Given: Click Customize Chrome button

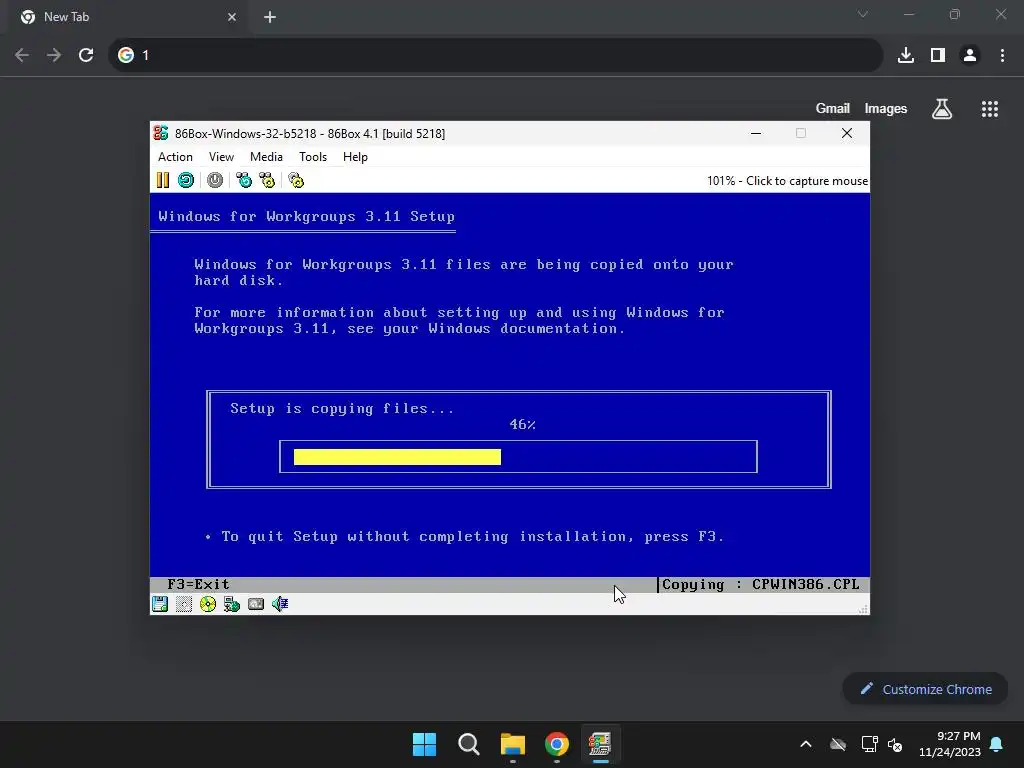Looking at the screenshot, I should (x=925, y=689).
